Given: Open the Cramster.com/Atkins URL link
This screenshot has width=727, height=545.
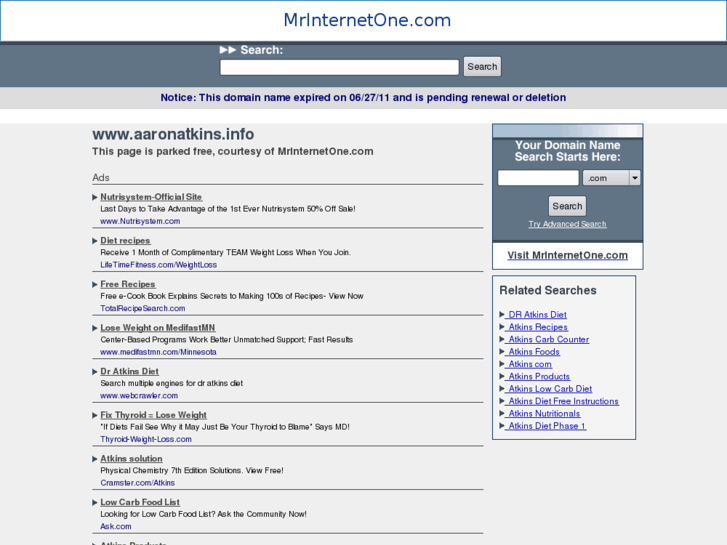Looking at the screenshot, I should pos(138,483).
